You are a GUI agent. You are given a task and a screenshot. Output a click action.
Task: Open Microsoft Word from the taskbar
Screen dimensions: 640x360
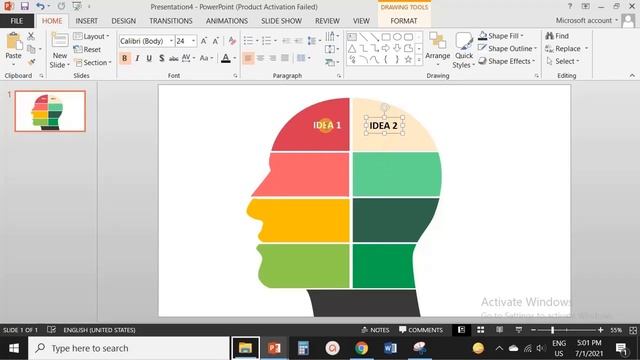(x=390, y=348)
